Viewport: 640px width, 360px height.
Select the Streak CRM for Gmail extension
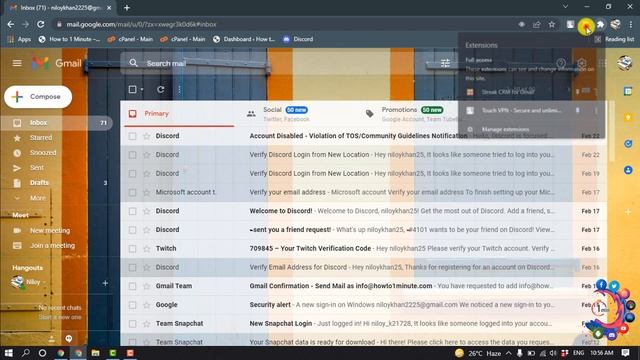[x=508, y=92]
